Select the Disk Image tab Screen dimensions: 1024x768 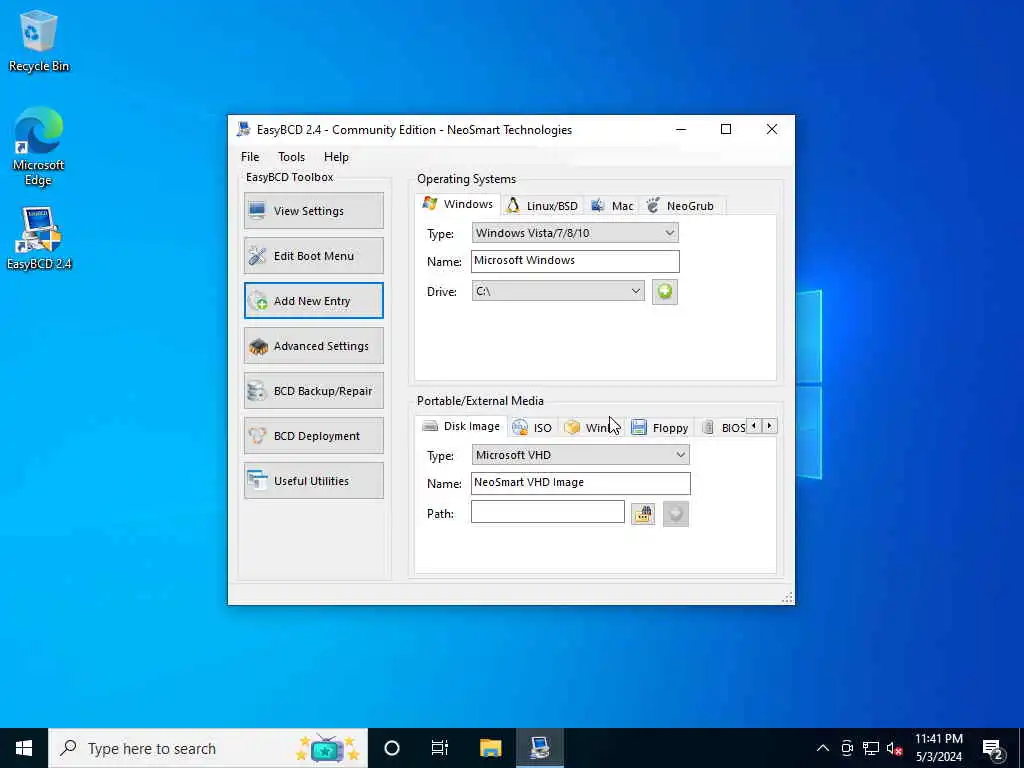pyautogui.click(x=461, y=426)
